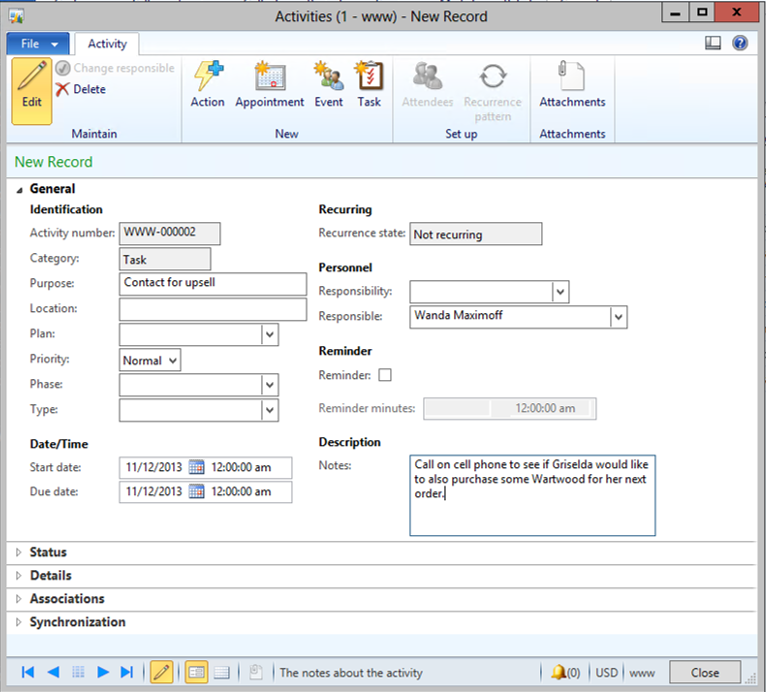Open the Priority dropdown
Screen dimensions: 766x692
[173, 360]
